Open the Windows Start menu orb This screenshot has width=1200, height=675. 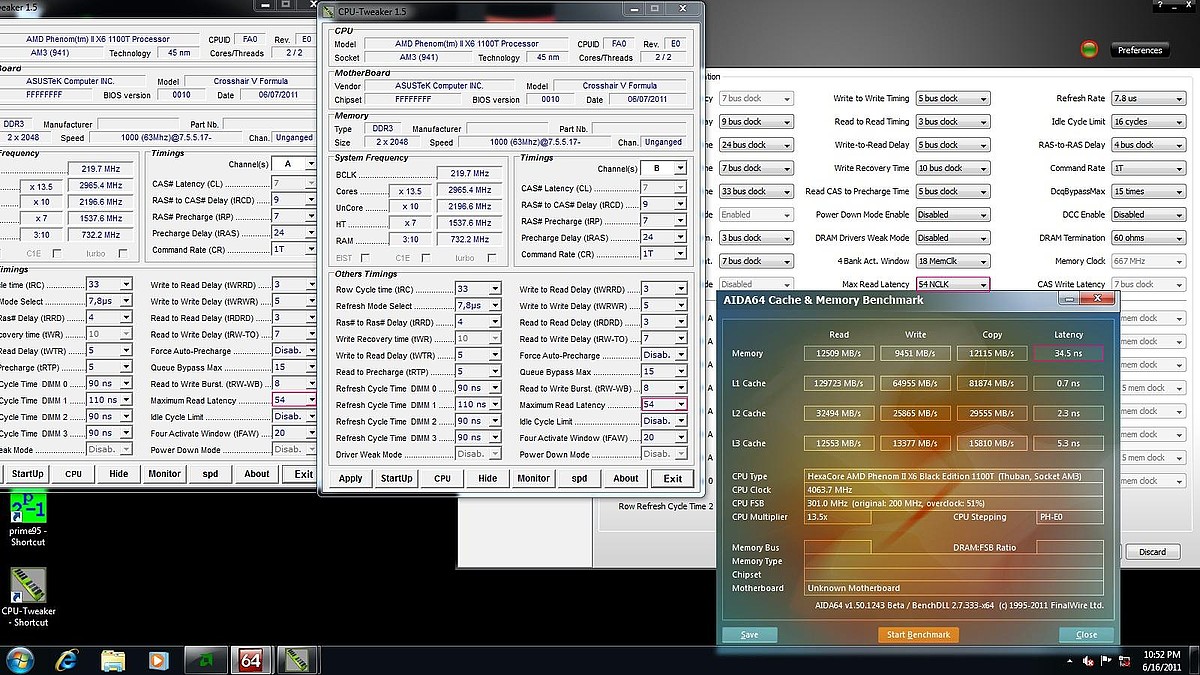[20, 660]
